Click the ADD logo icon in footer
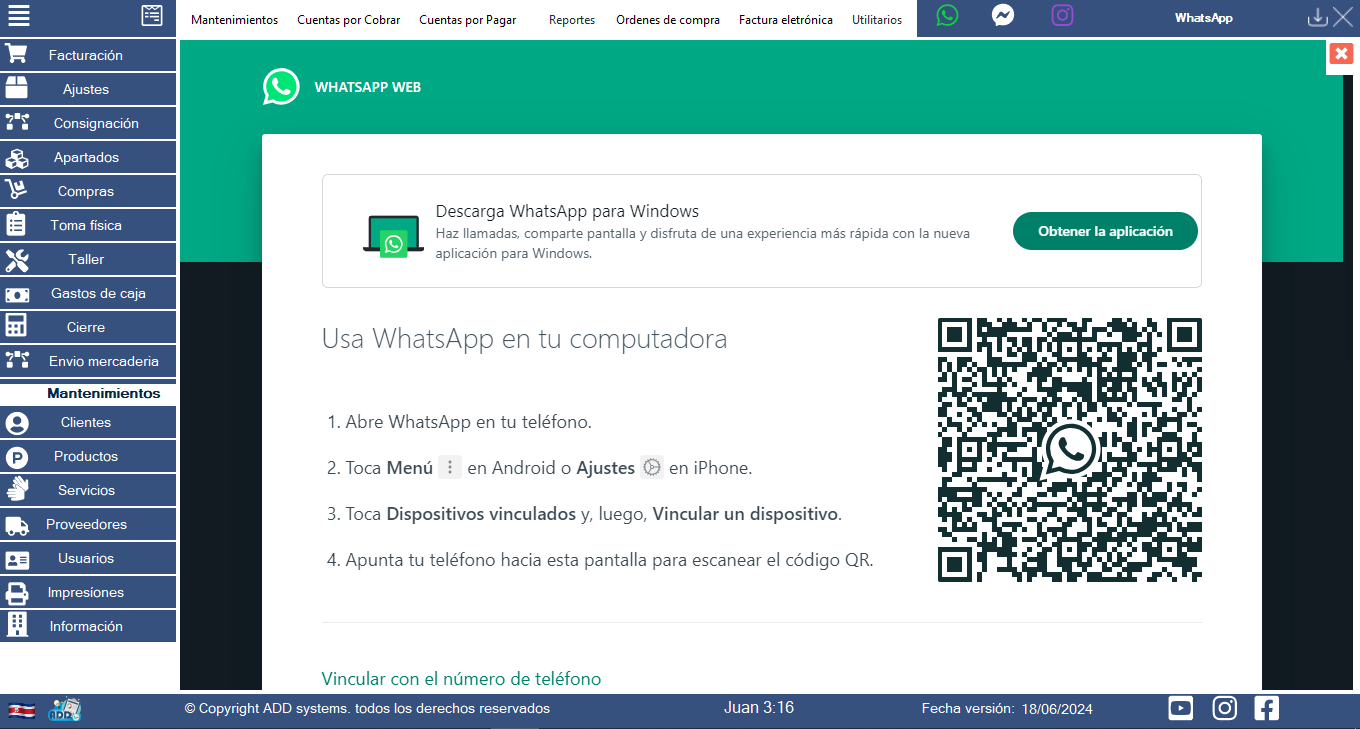The image size is (1360, 729). click(64, 710)
